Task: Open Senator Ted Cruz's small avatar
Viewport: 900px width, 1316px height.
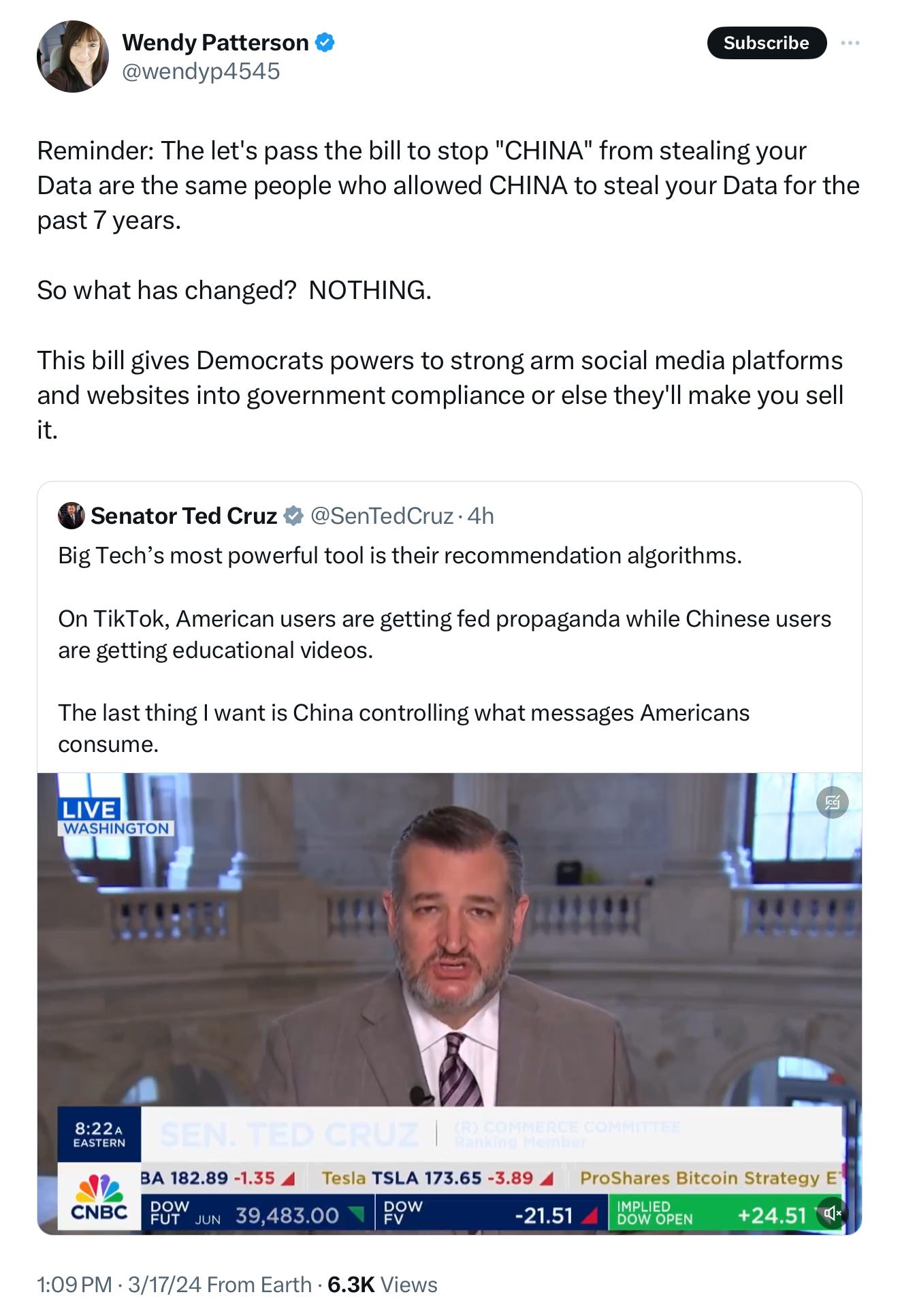Action: [71, 516]
